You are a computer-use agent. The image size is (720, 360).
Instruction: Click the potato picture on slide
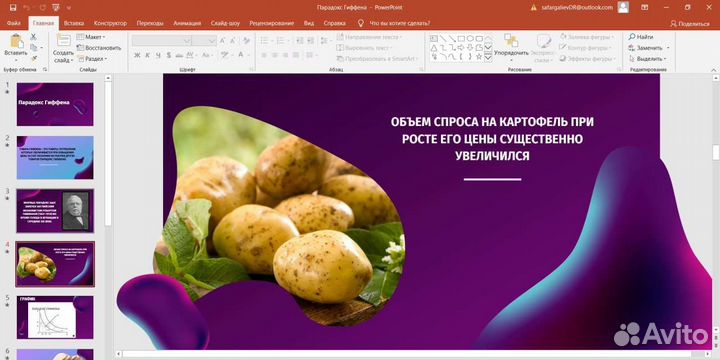(x=278, y=216)
